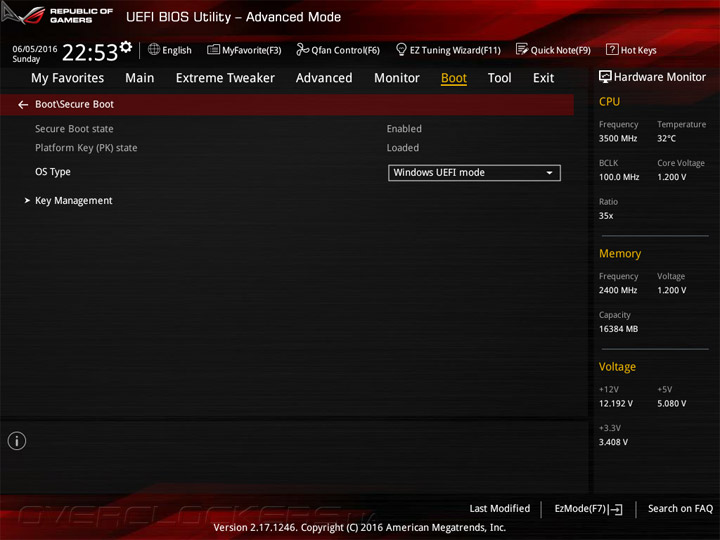Screen dimensions: 720x540
Task: Show Hot Keys help
Action: click(x=631, y=50)
